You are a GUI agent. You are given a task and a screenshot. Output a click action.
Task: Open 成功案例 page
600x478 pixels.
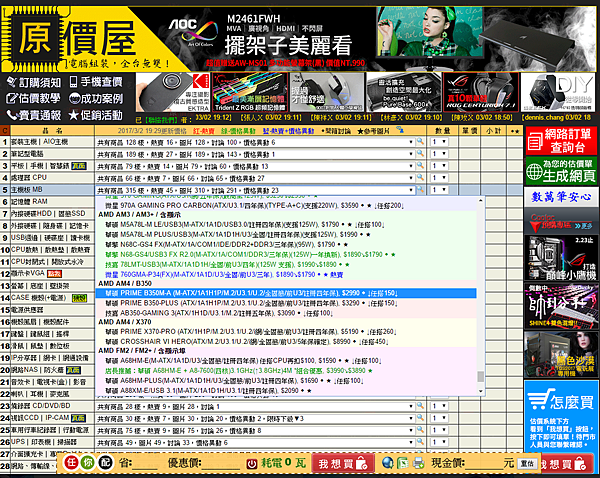coord(96,98)
